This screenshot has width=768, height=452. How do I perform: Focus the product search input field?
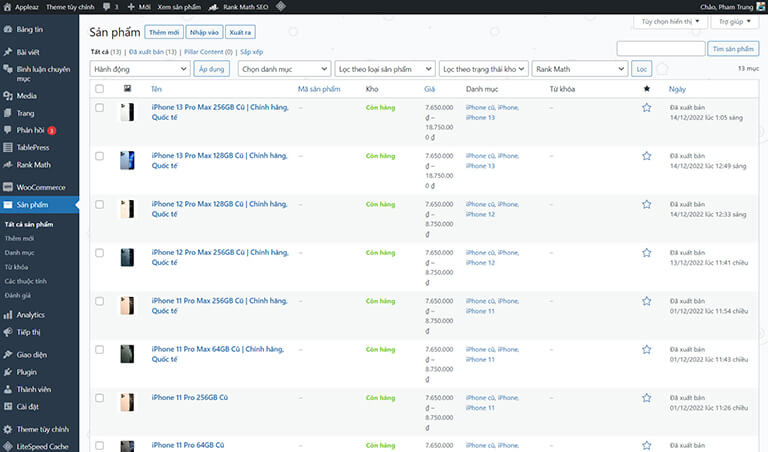pos(660,48)
